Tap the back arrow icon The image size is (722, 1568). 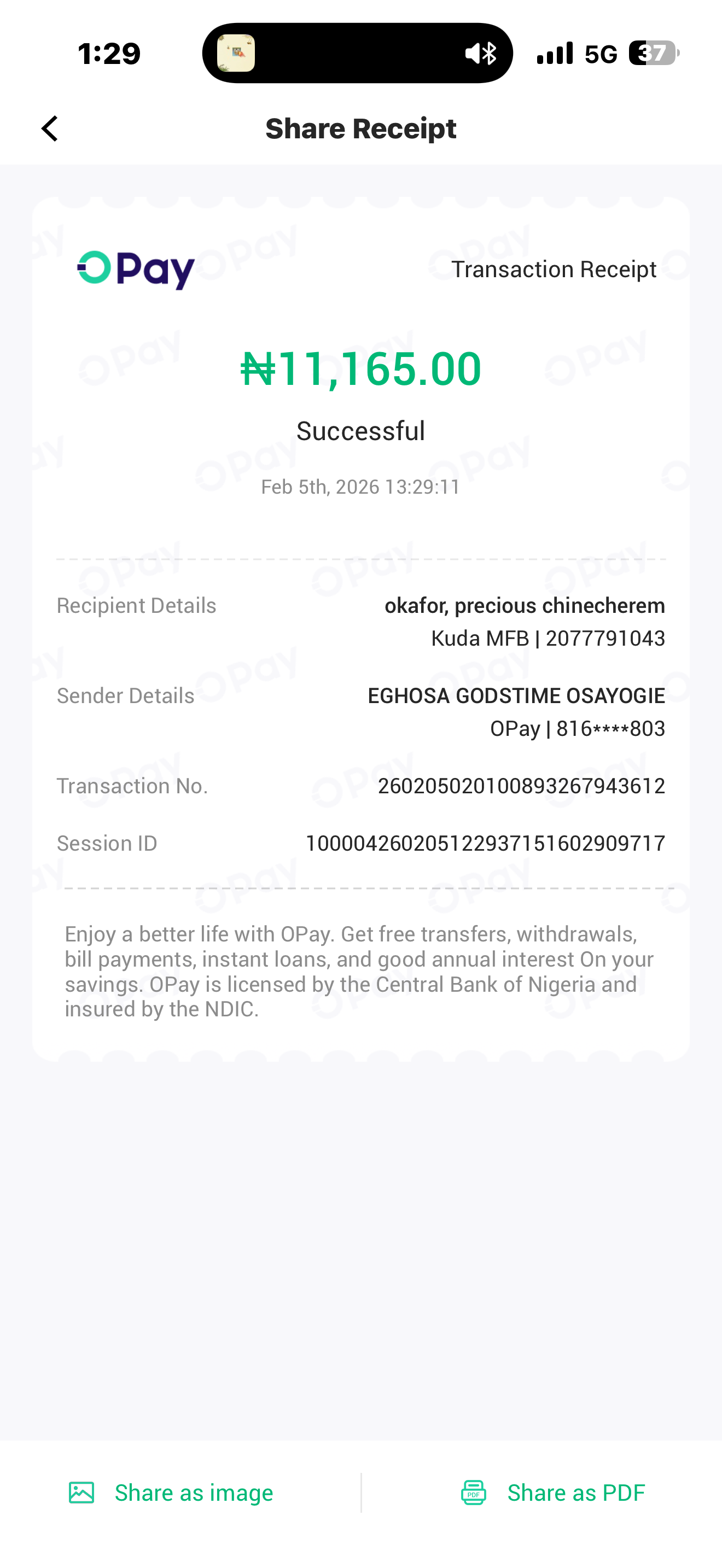coord(50,128)
